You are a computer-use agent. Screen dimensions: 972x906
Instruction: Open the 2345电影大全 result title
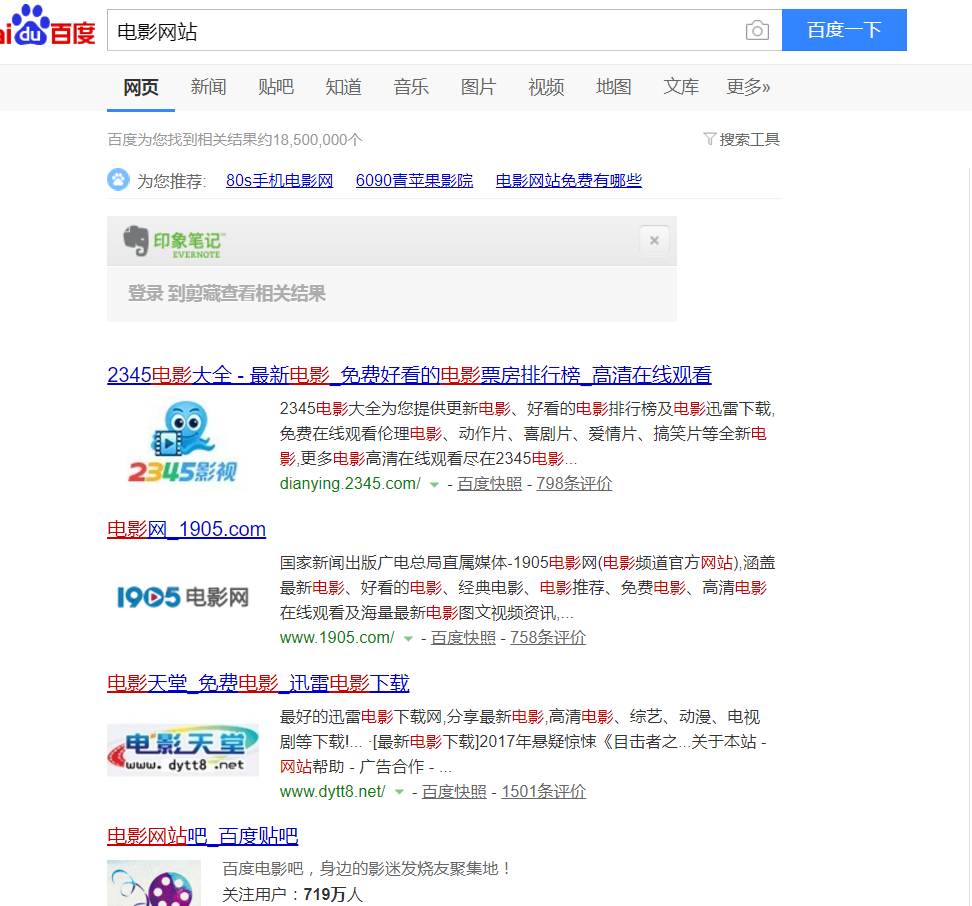click(409, 375)
